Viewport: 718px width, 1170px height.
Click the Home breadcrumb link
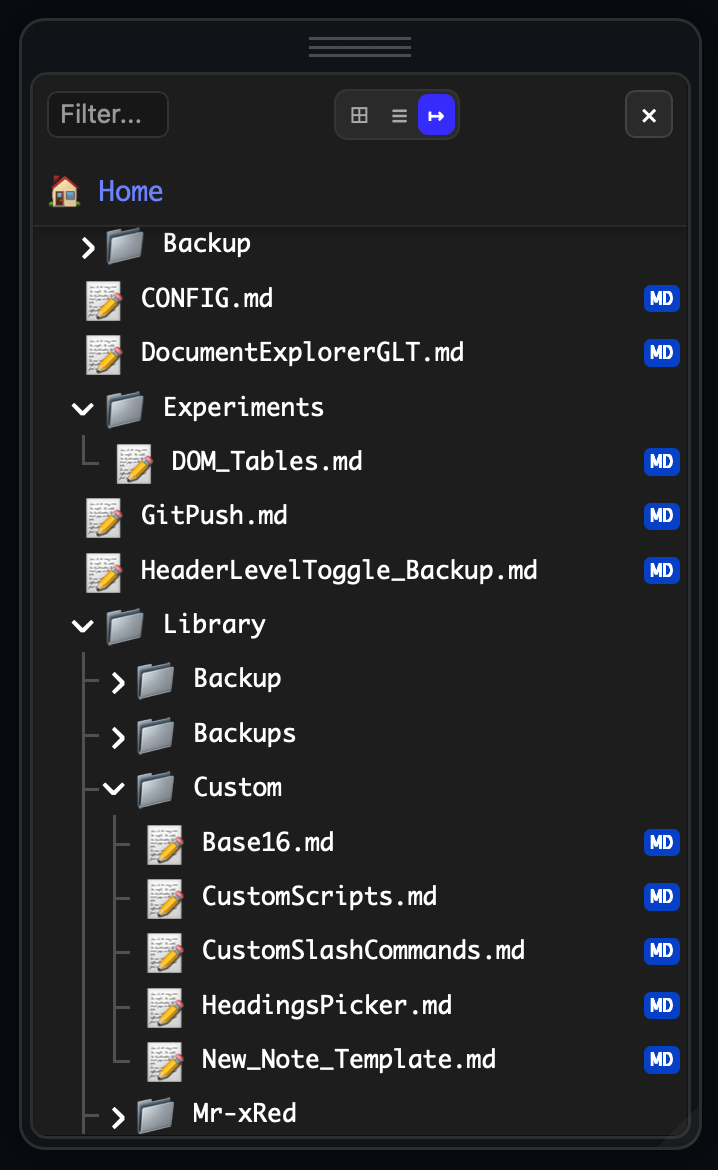click(130, 191)
